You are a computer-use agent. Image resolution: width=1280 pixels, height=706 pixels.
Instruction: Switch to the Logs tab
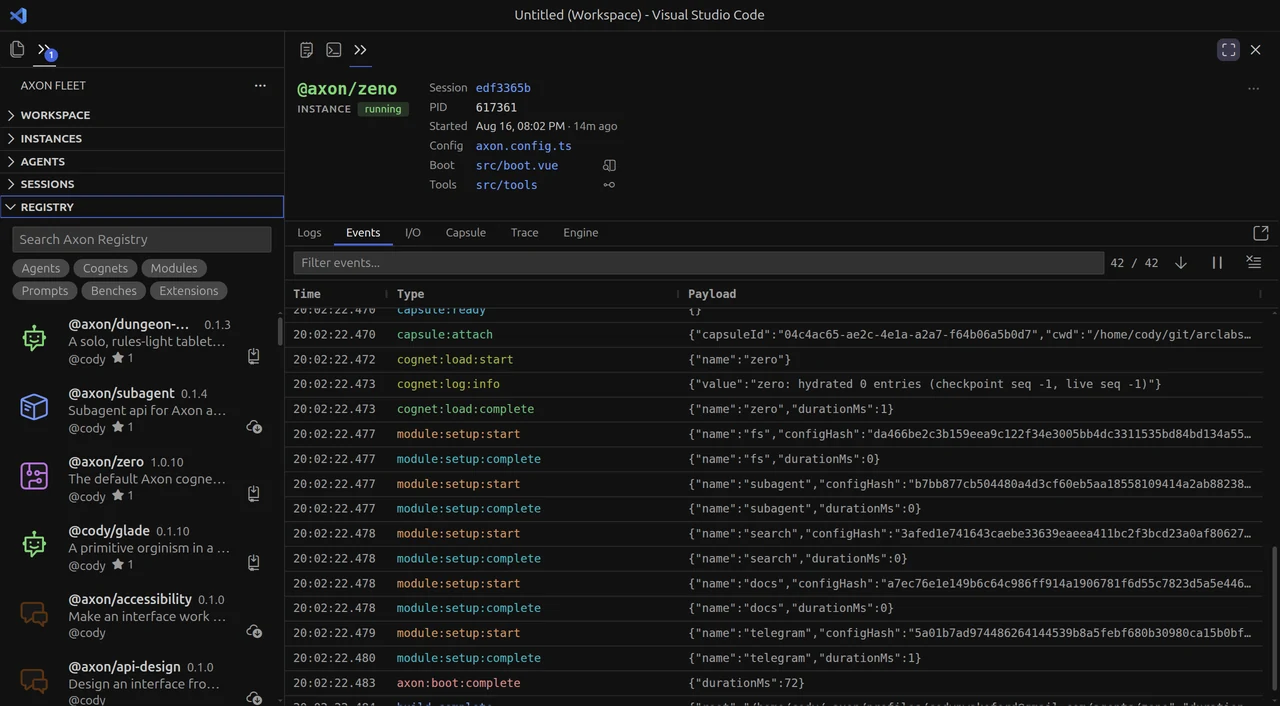(x=309, y=233)
